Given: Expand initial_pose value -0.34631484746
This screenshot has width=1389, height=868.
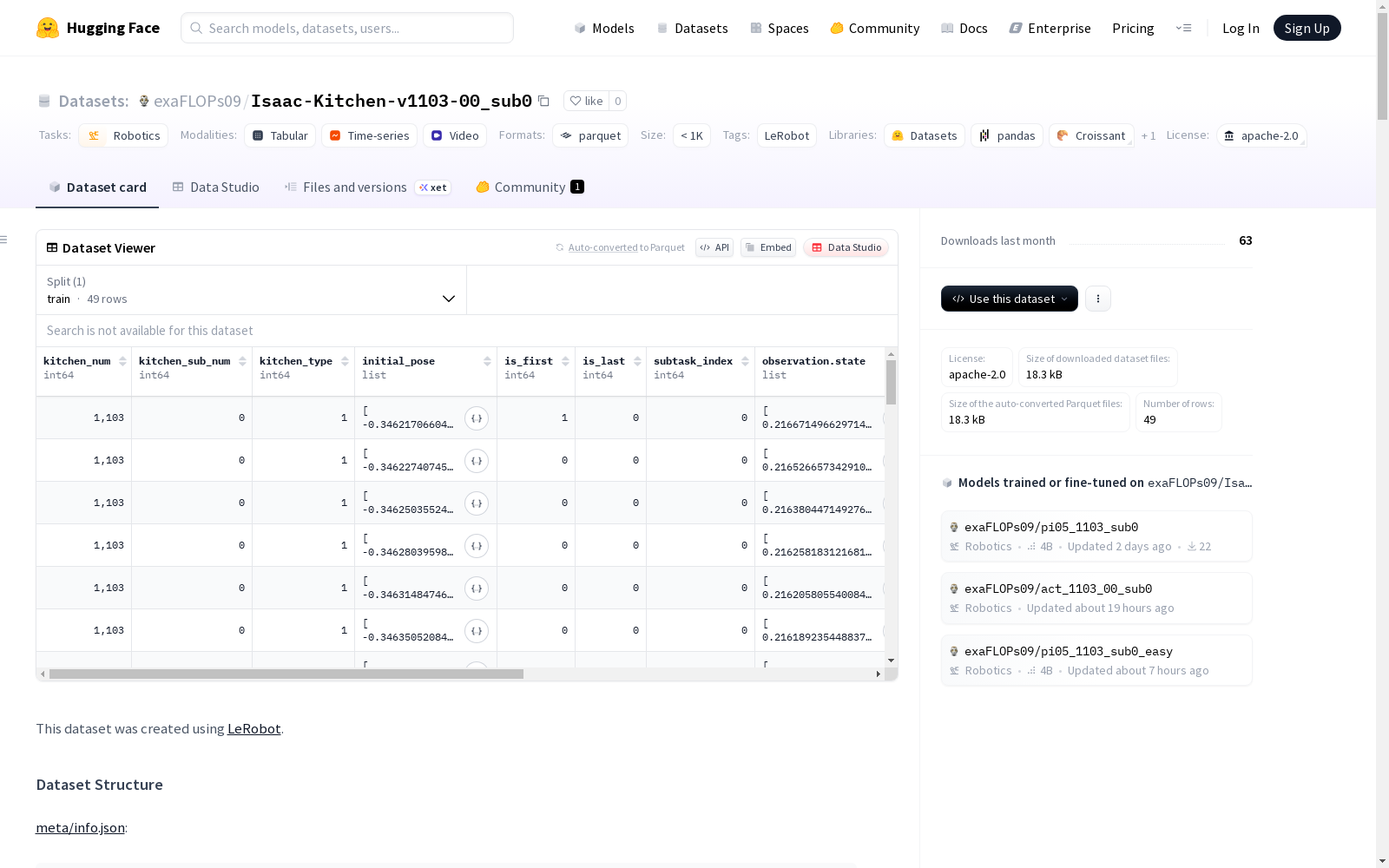Looking at the screenshot, I should pyautogui.click(x=477, y=589).
